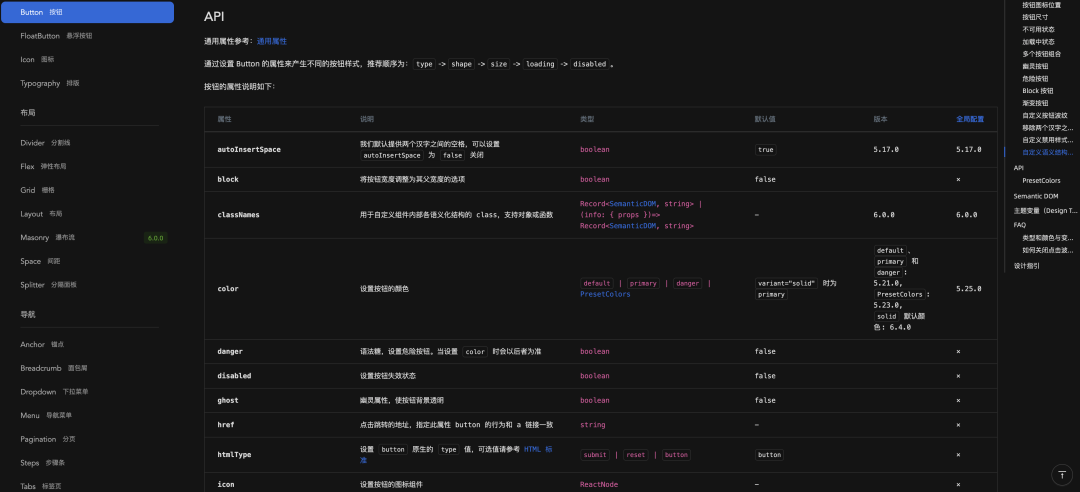Viewport: 1080px width, 492px height.
Task: Click the reset value tag in htmlType row
Action: 636,455
